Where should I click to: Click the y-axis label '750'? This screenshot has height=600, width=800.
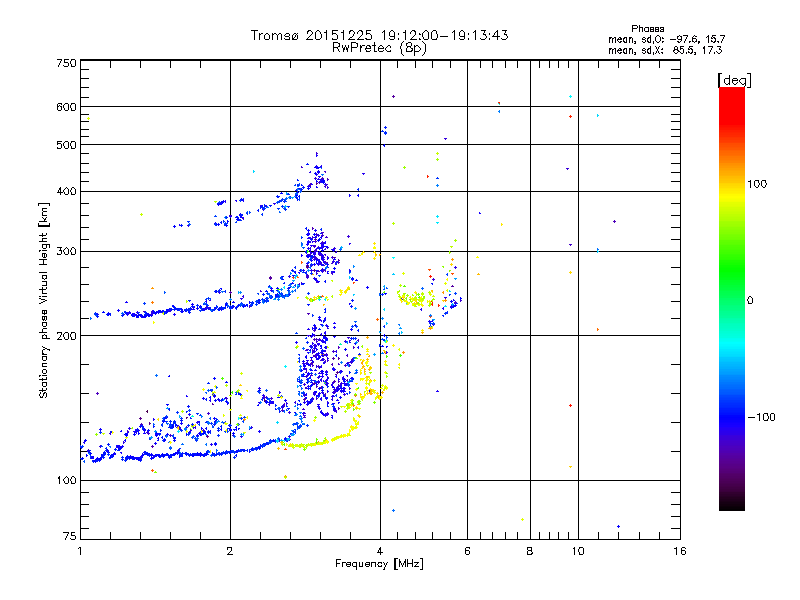point(66,63)
